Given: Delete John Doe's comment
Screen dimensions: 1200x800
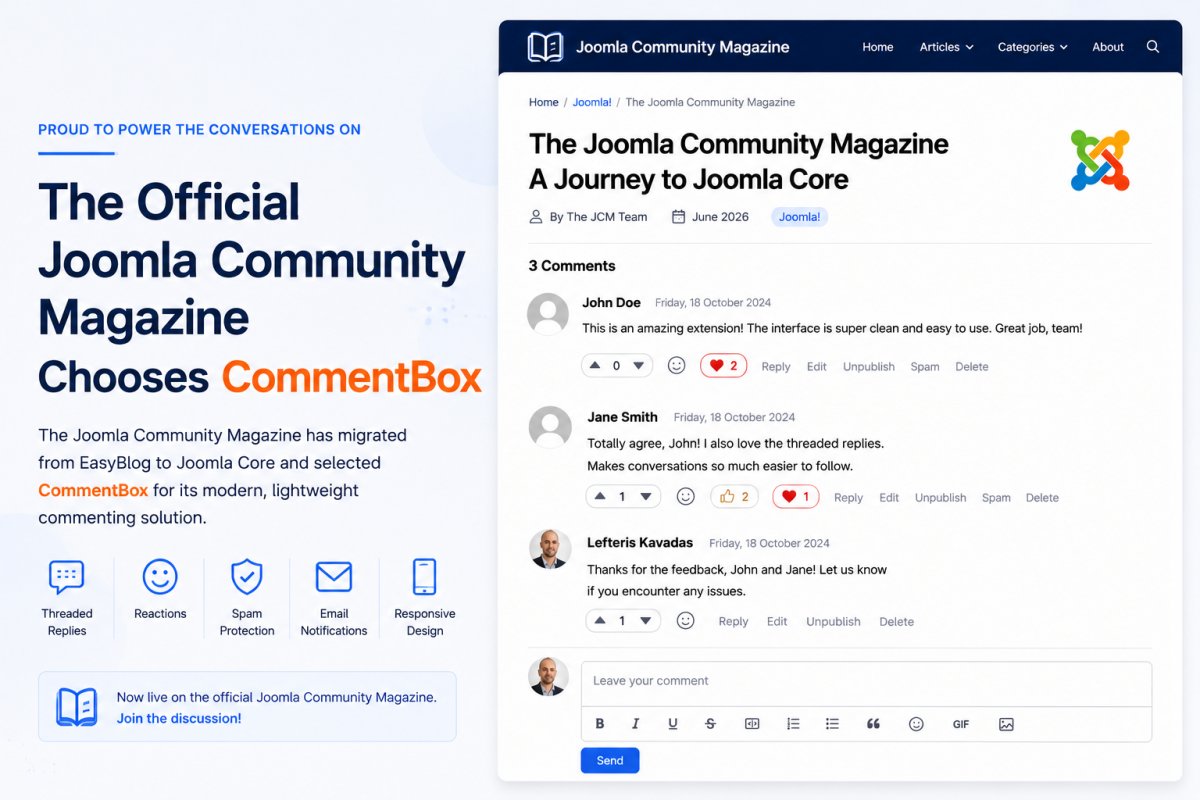Looking at the screenshot, I should click(x=972, y=367).
